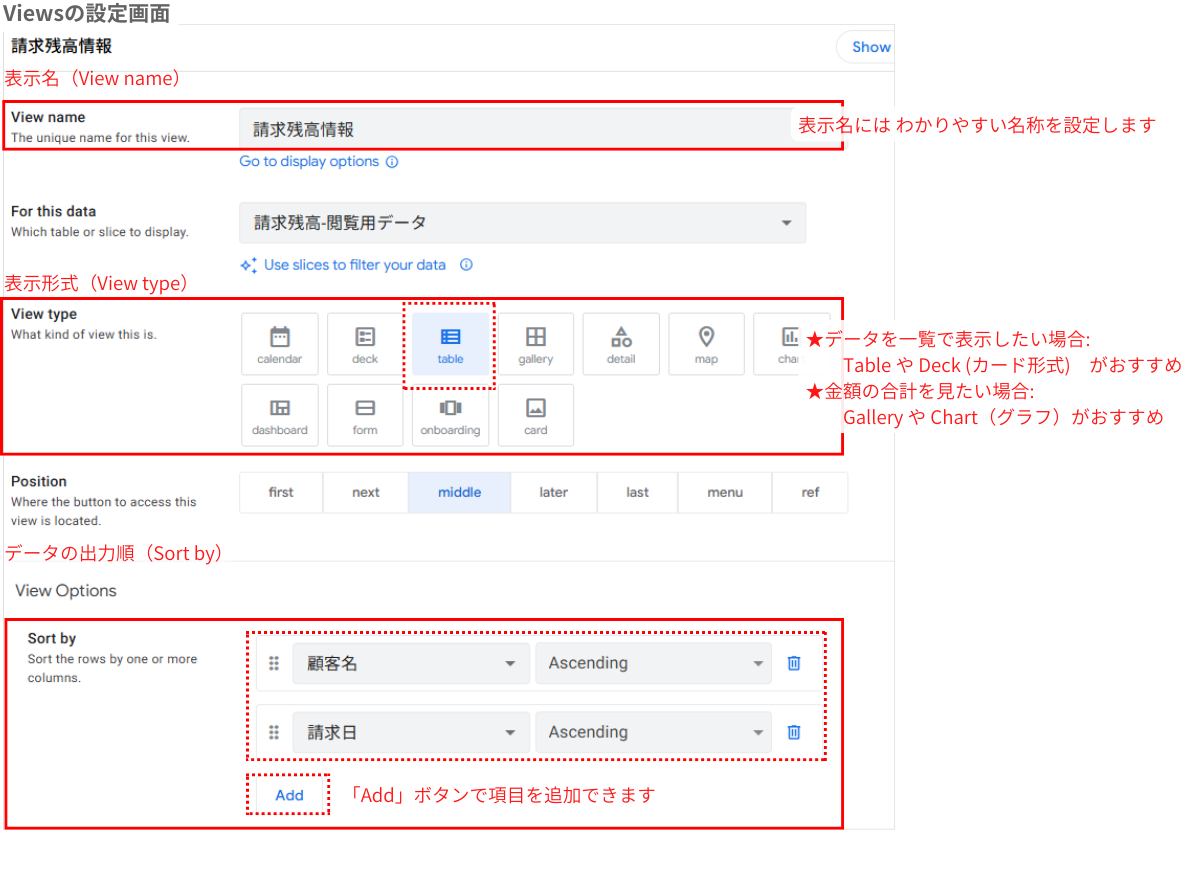This screenshot has width=1200, height=880.
Task: Set the view Position to first
Action: click(x=280, y=492)
